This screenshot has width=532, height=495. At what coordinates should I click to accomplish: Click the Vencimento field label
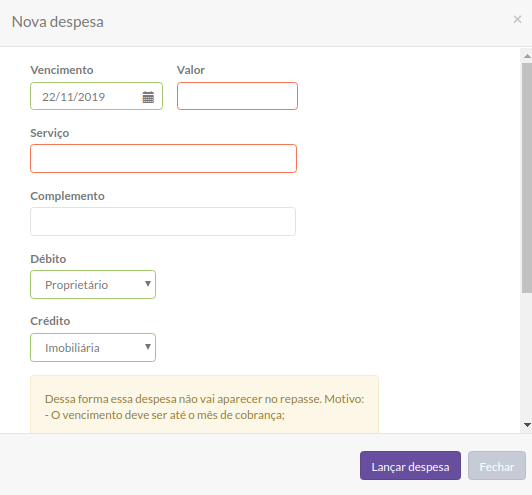pos(62,70)
